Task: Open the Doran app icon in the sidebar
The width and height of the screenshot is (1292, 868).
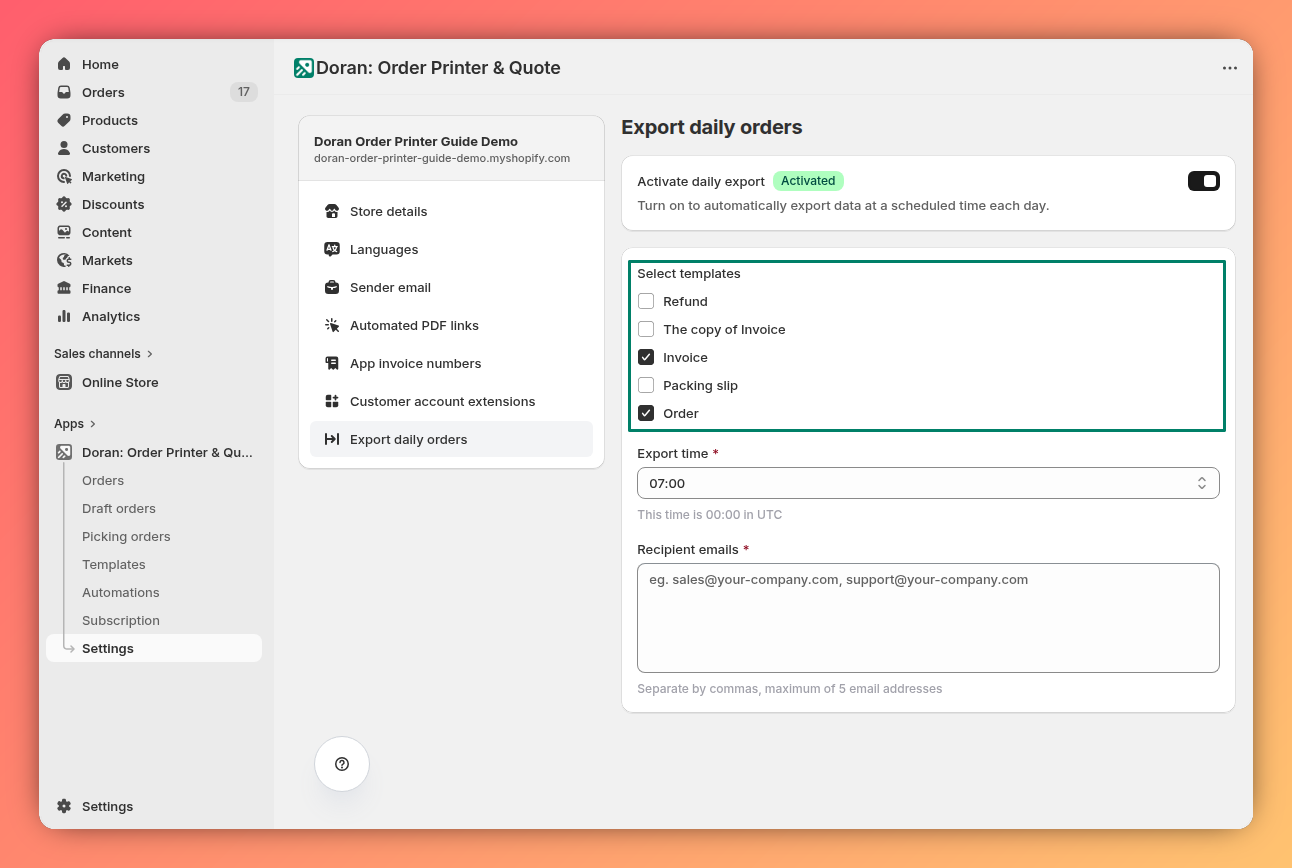Action: tap(62, 452)
